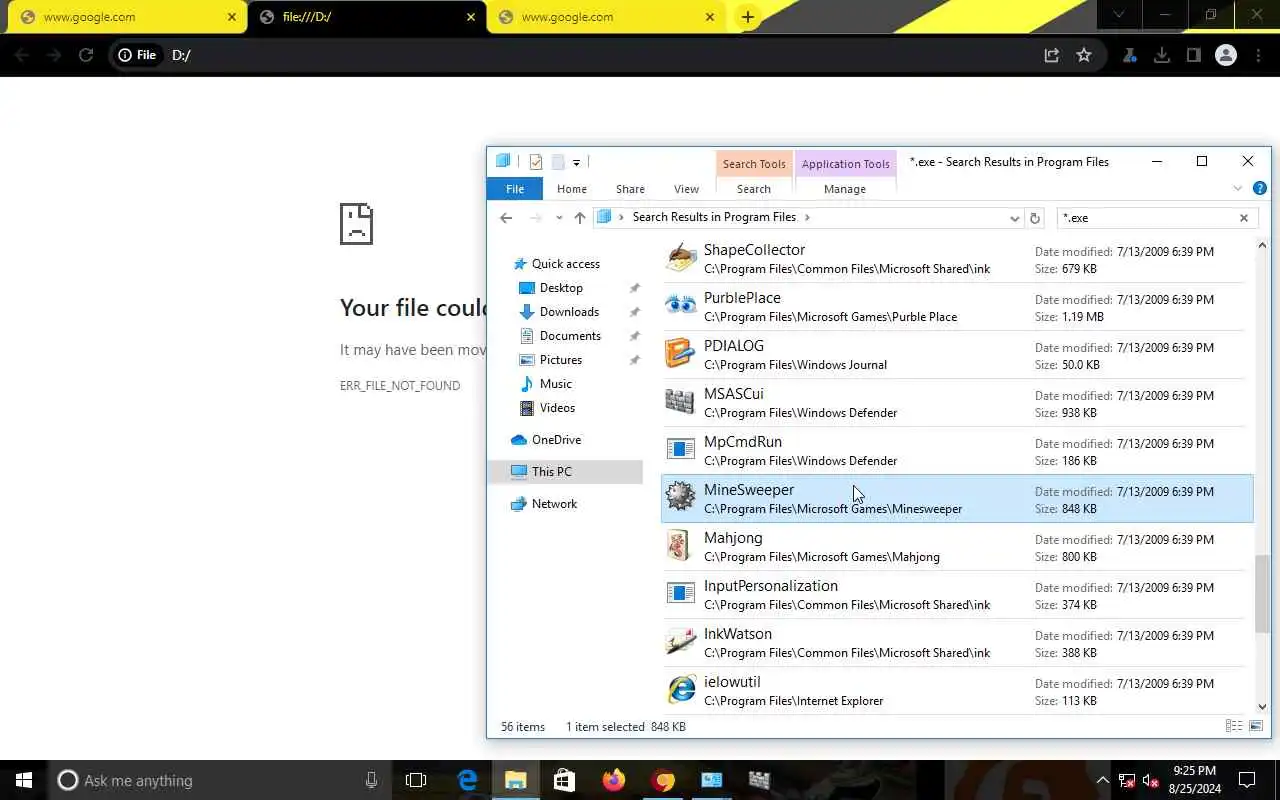The width and height of the screenshot is (1280, 800).
Task: Show hidden system tray icons
Action: [x=1102, y=780]
